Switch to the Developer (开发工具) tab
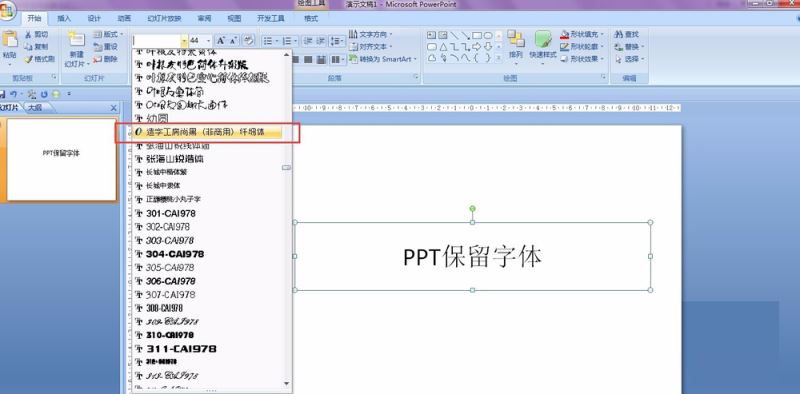This screenshot has width=800, height=394. tap(271, 18)
